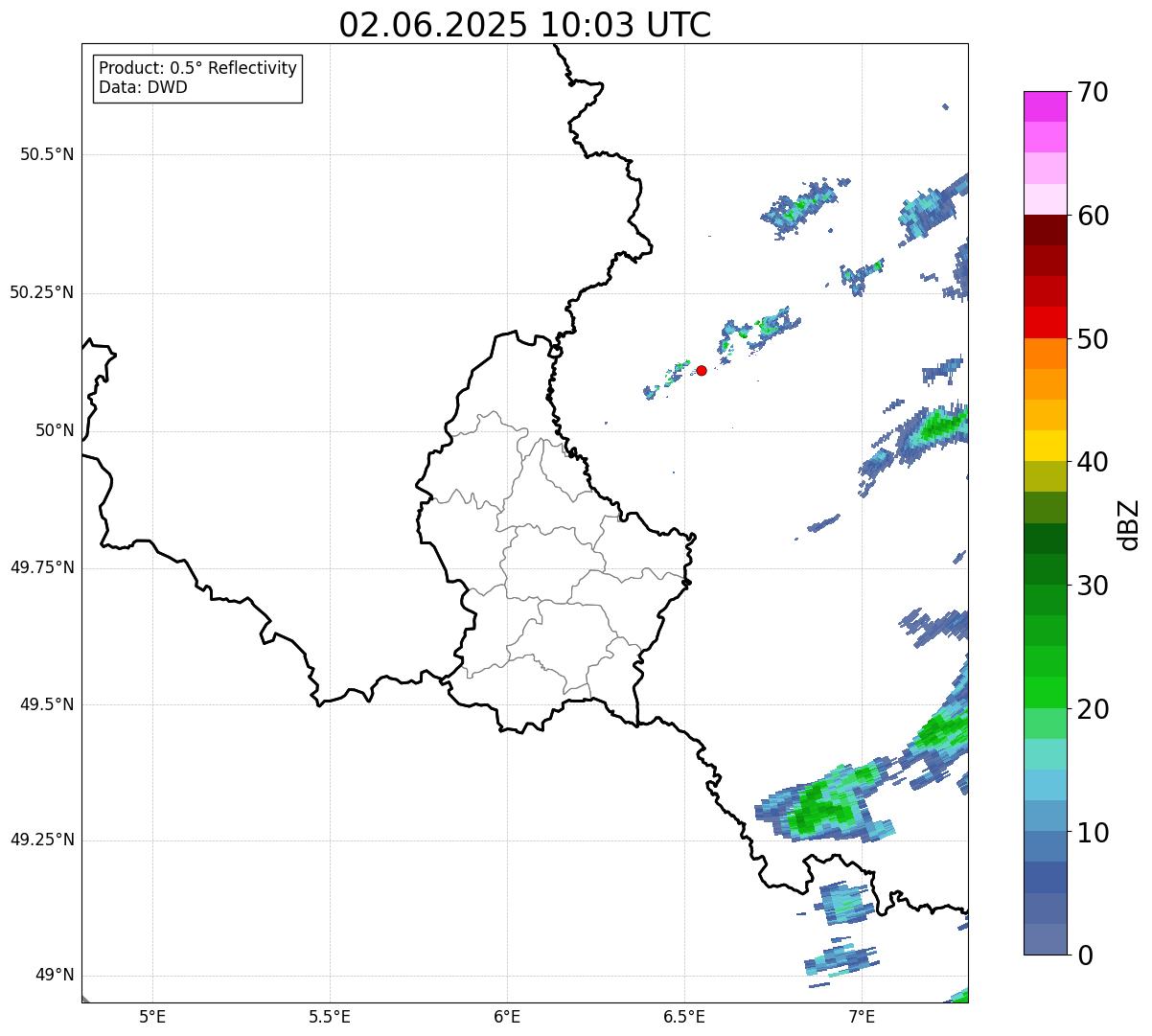Click the 'dBZ' colorbar axis label

pos(1129,524)
